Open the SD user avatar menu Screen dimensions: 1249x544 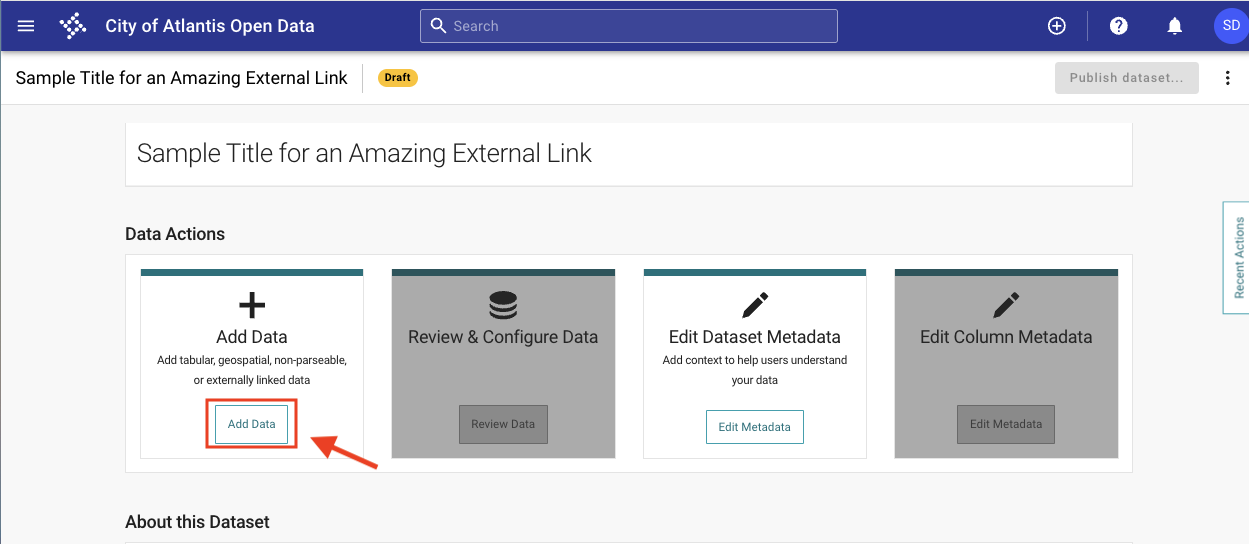point(1229,26)
